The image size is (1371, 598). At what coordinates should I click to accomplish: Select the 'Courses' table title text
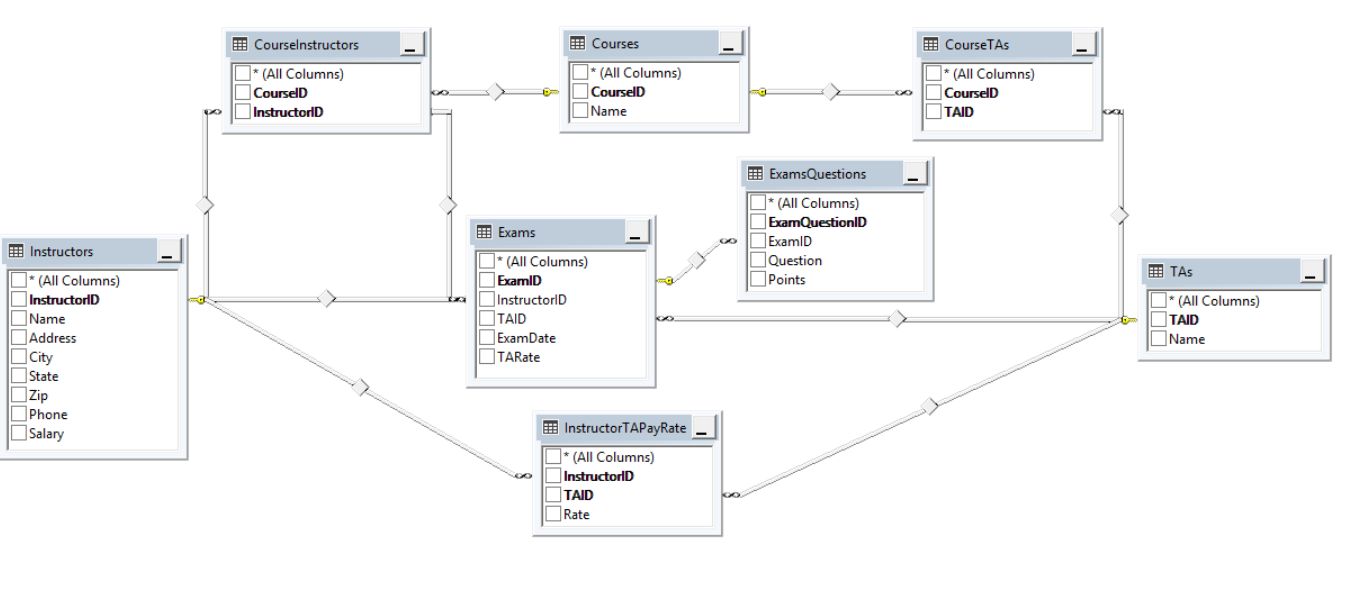point(615,43)
